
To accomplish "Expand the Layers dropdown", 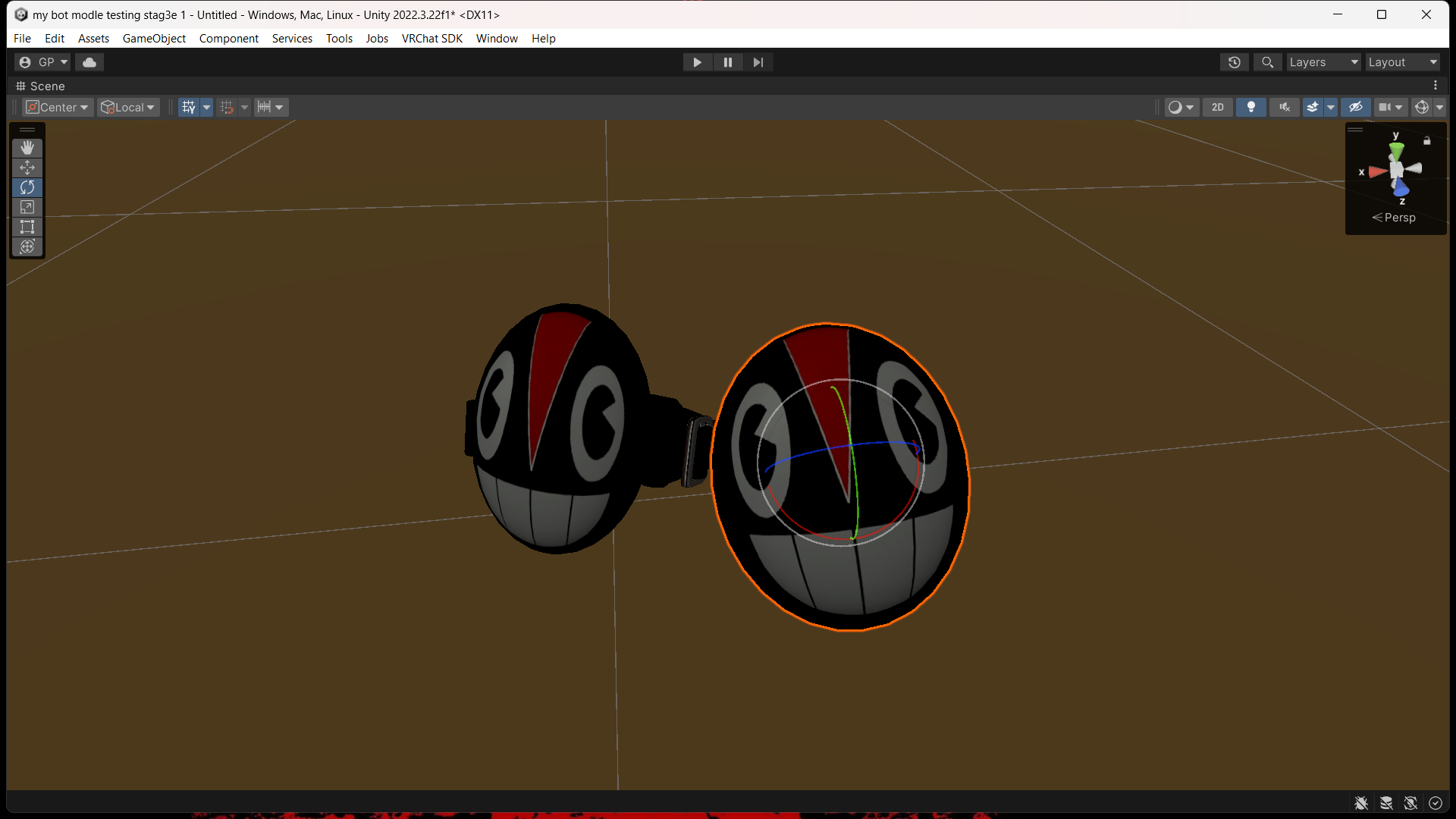I will (1323, 62).
